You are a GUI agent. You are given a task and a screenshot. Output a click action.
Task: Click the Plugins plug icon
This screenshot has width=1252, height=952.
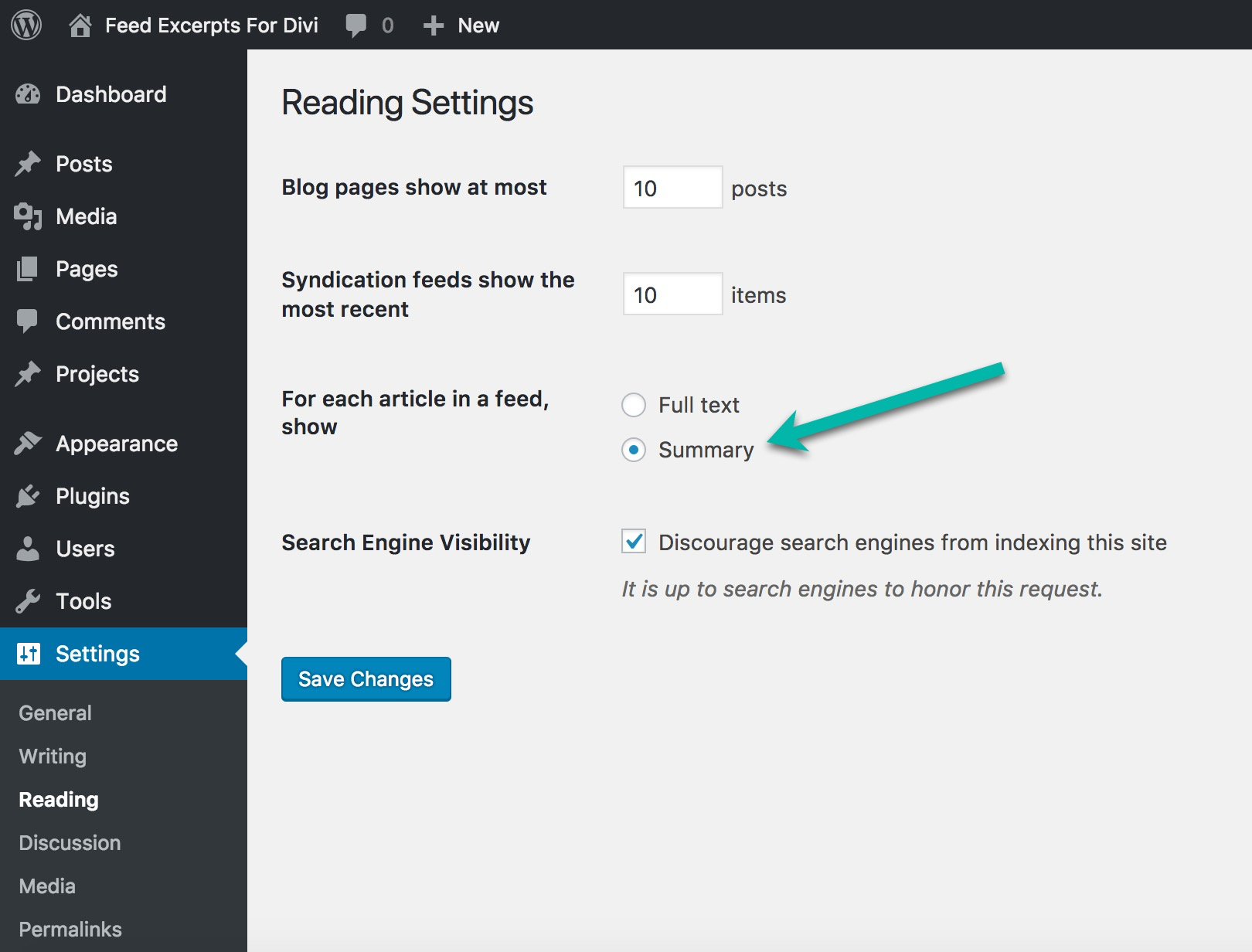click(28, 496)
